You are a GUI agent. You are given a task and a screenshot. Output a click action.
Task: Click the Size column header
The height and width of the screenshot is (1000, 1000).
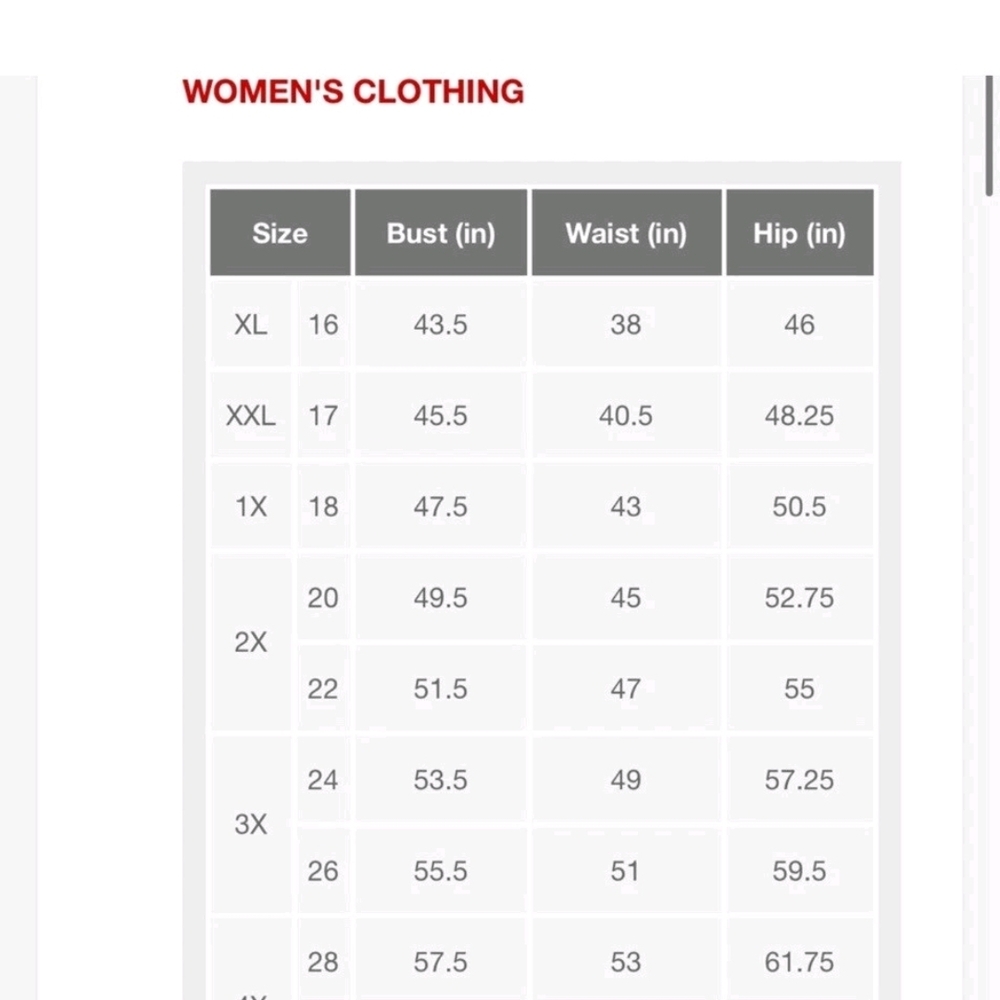point(280,233)
